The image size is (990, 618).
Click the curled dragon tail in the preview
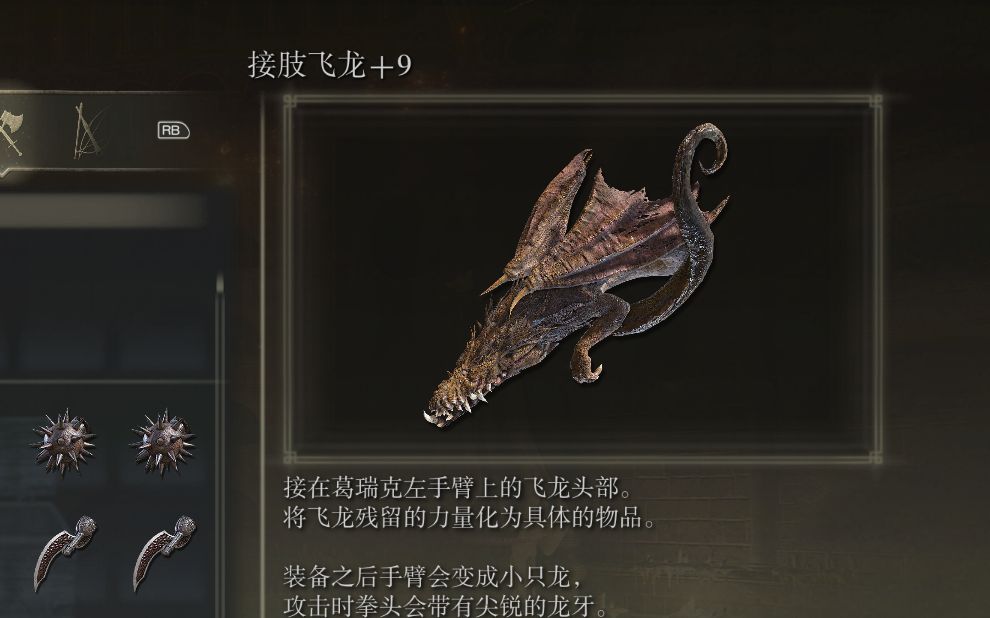pos(700,152)
